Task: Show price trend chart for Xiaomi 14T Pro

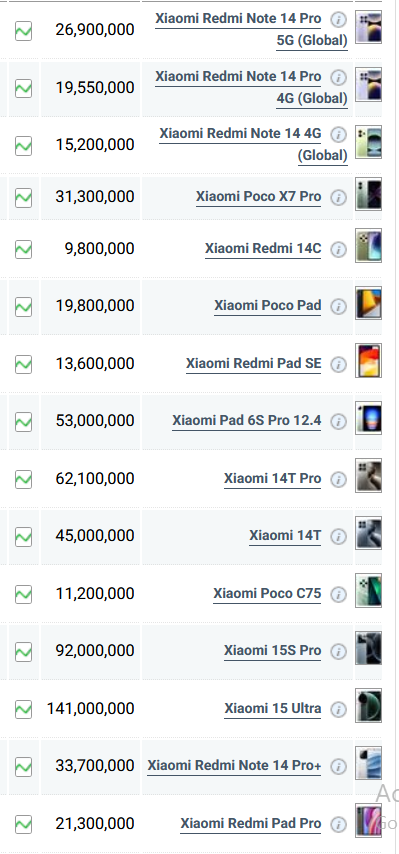Action: pos(23,479)
